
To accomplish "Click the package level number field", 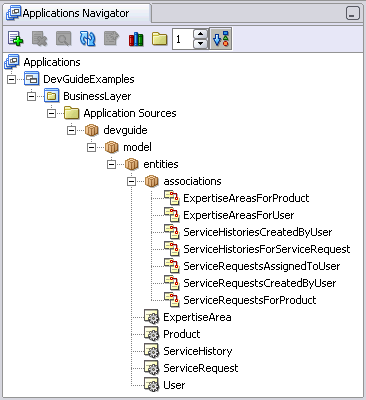I will tap(183, 39).
